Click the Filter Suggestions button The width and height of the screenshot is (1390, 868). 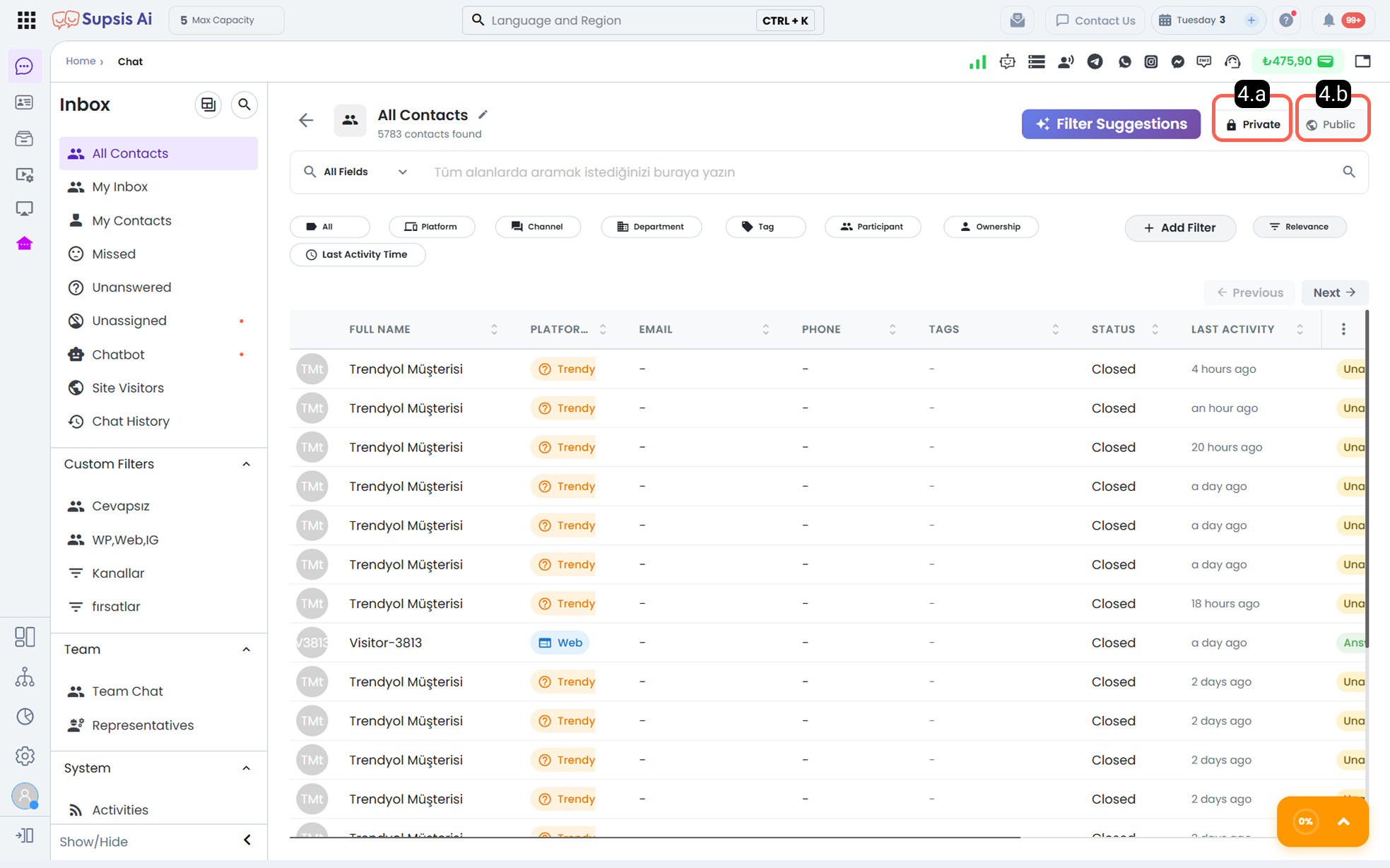1111,124
